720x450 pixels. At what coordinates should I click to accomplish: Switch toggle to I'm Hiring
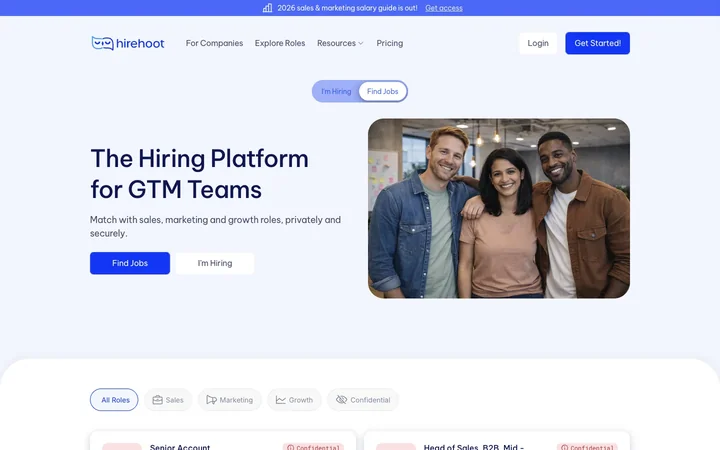pyautogui.click(x=336, y=91)
